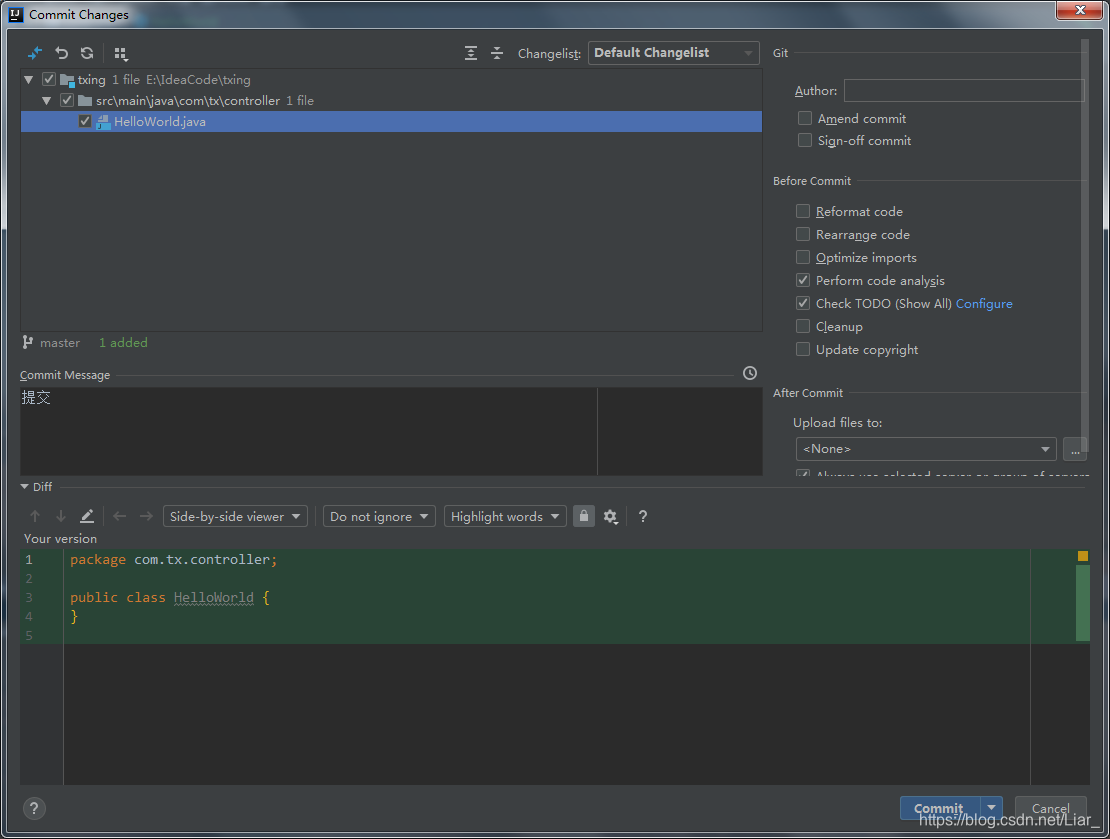Go to next difference down arrow
The image size is (1110, 839).
coord(61,516)
